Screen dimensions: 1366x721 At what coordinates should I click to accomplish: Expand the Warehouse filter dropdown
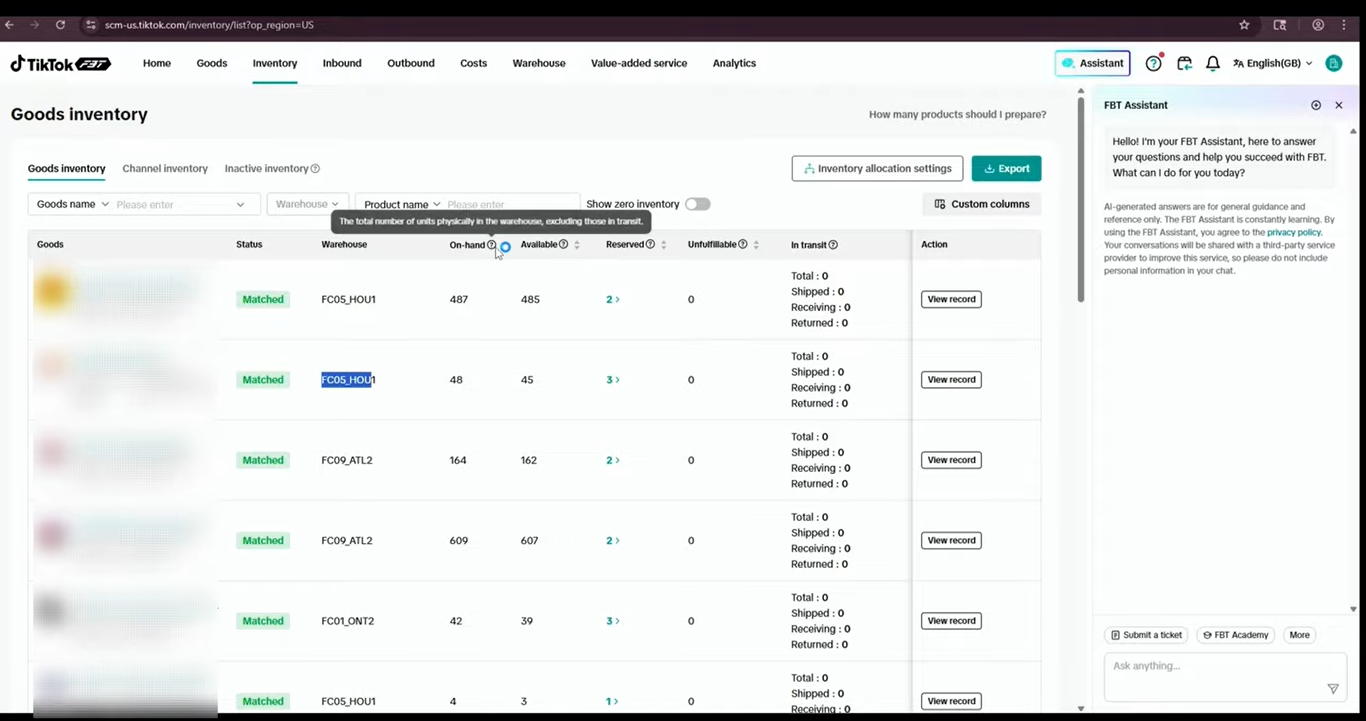coord(308,204)
